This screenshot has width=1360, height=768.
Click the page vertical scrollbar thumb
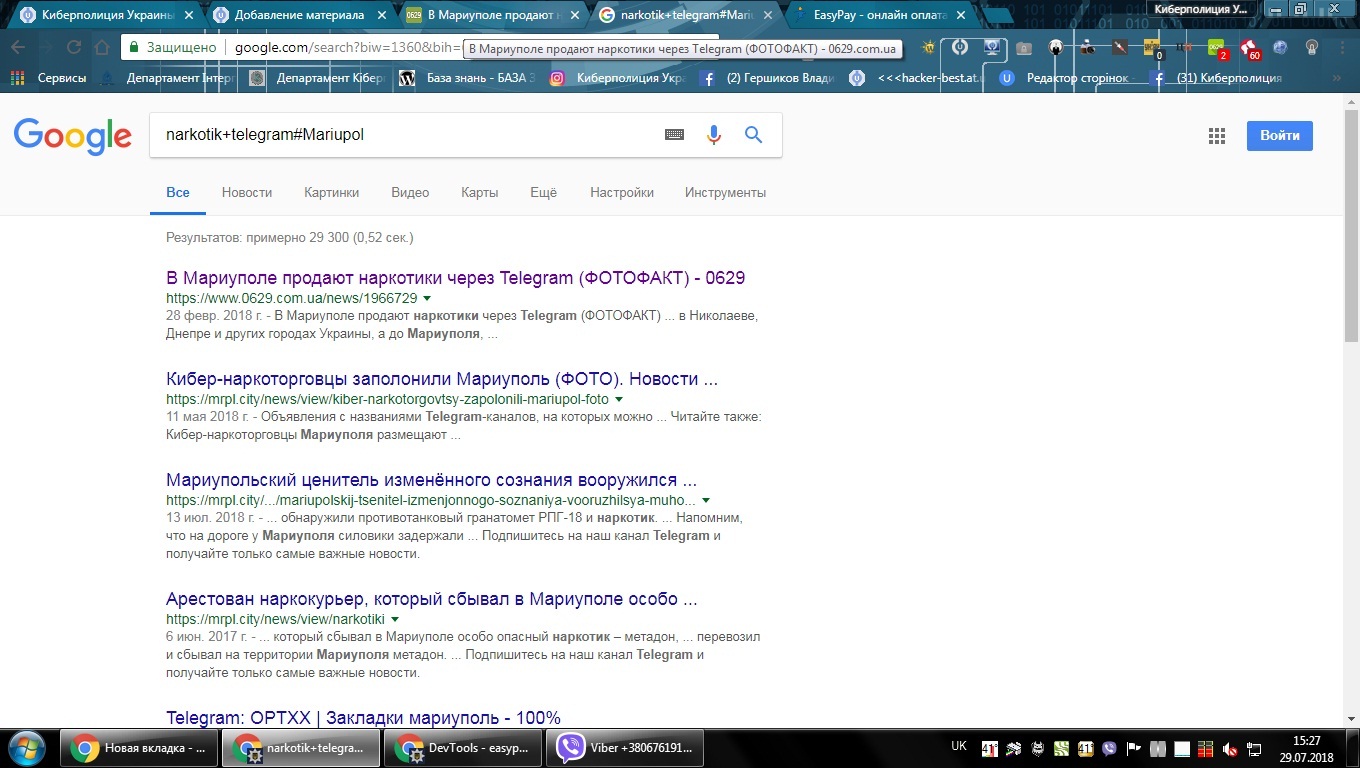1351,225
